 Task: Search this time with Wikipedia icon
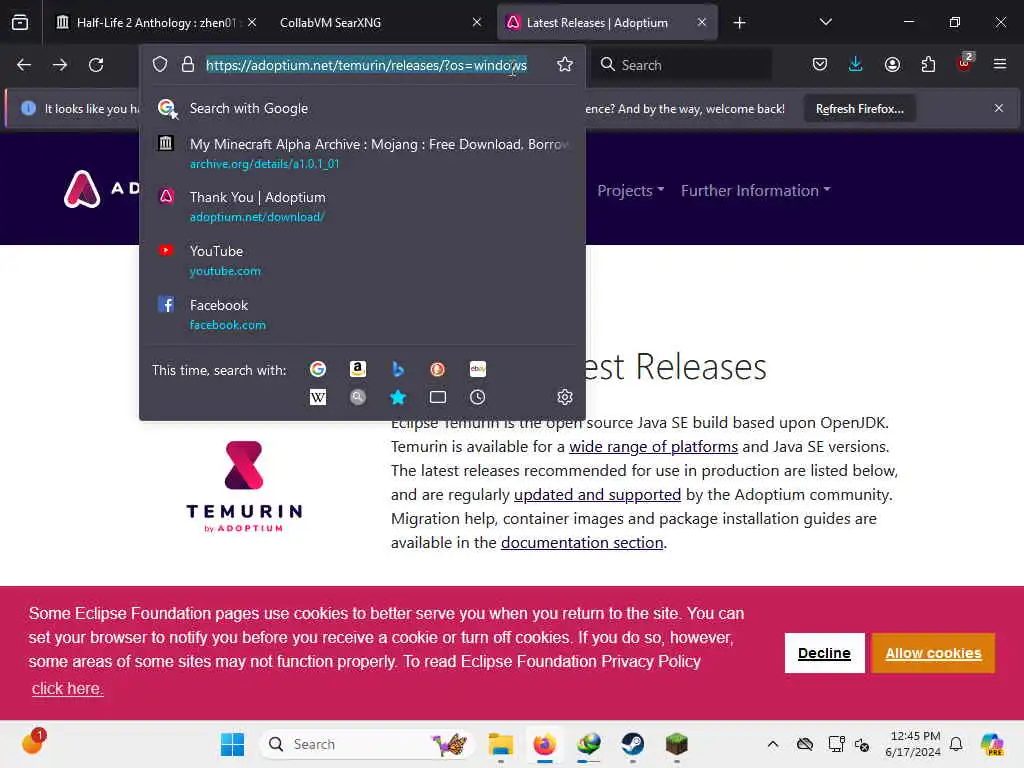(318, 397)
